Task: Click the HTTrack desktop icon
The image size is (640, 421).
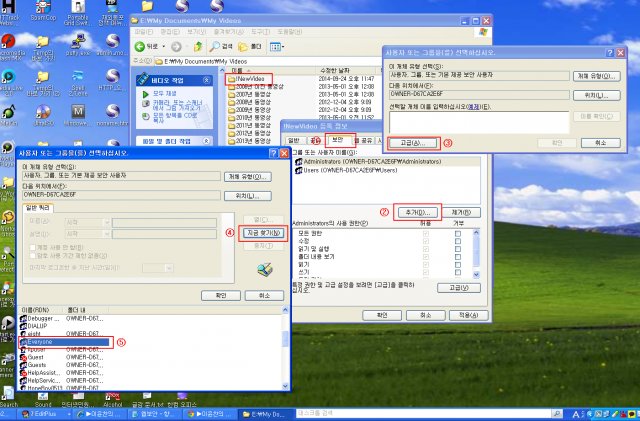Action: (8, 12)
